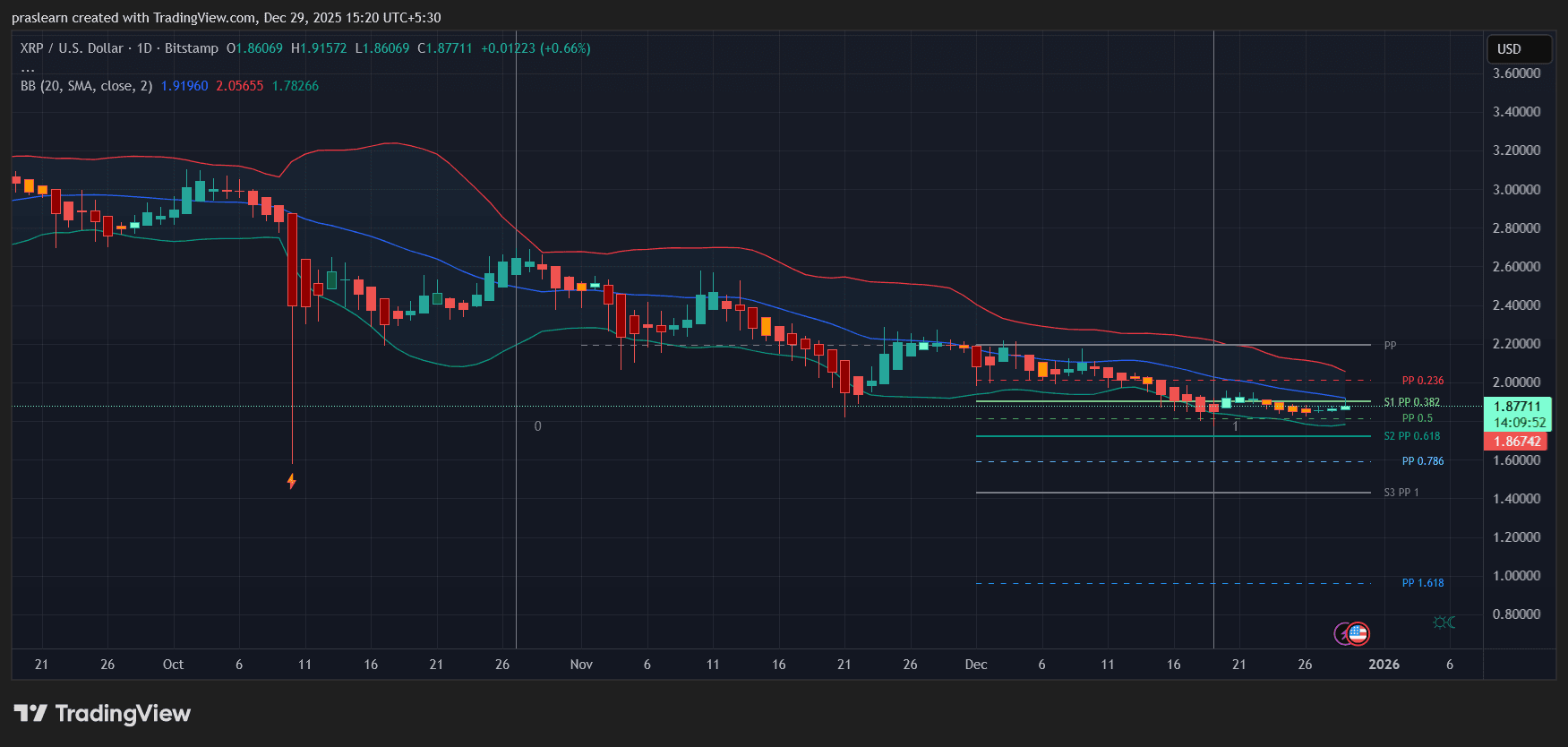This screenshot has height=747, width=1568.
Task: Click the TradingView logo at the bottom left
Action: click(102, 713)
